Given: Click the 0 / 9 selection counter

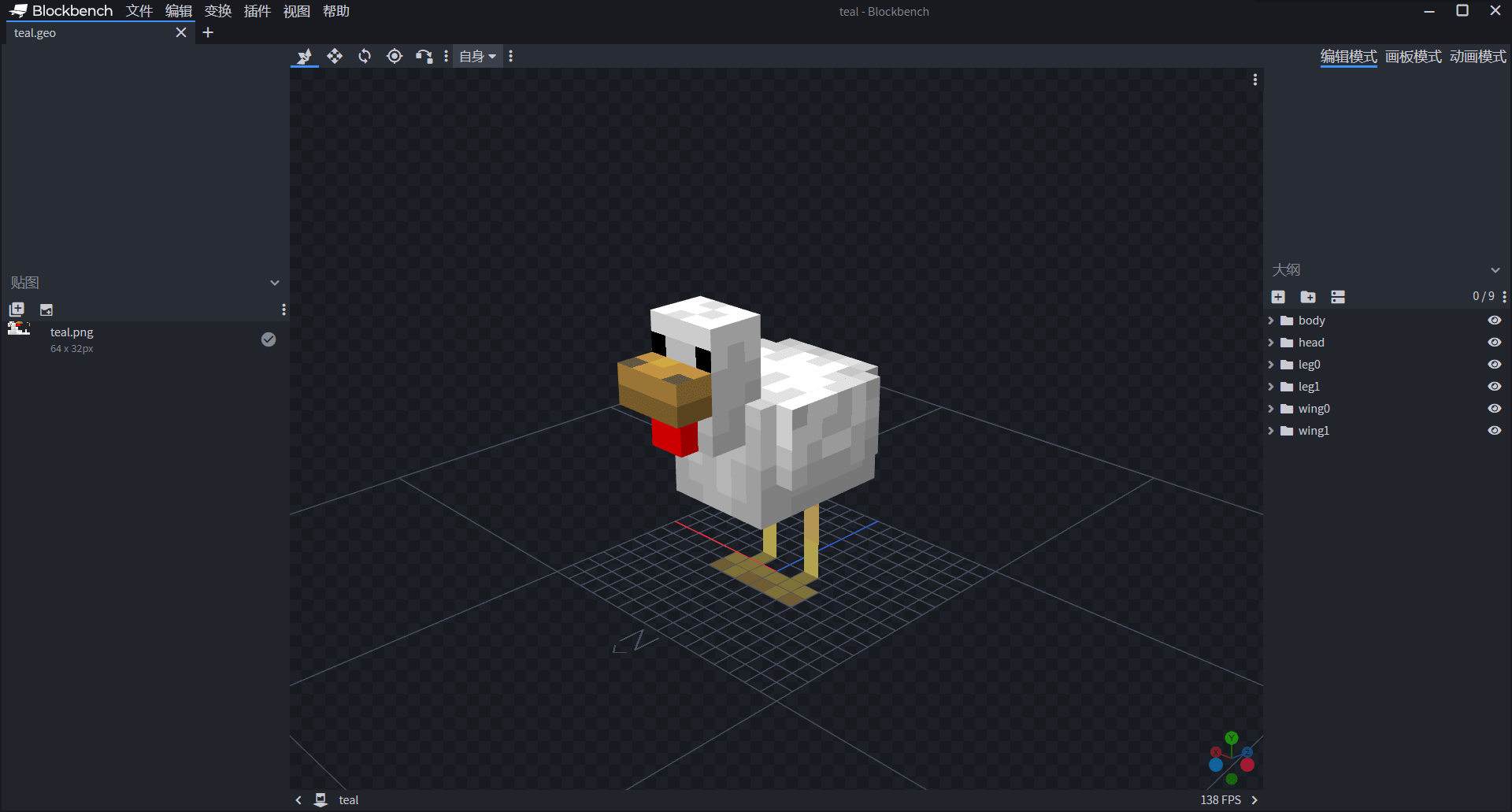Looking at the screenshot, I should pyautogui.click(x=1484, y=296).
